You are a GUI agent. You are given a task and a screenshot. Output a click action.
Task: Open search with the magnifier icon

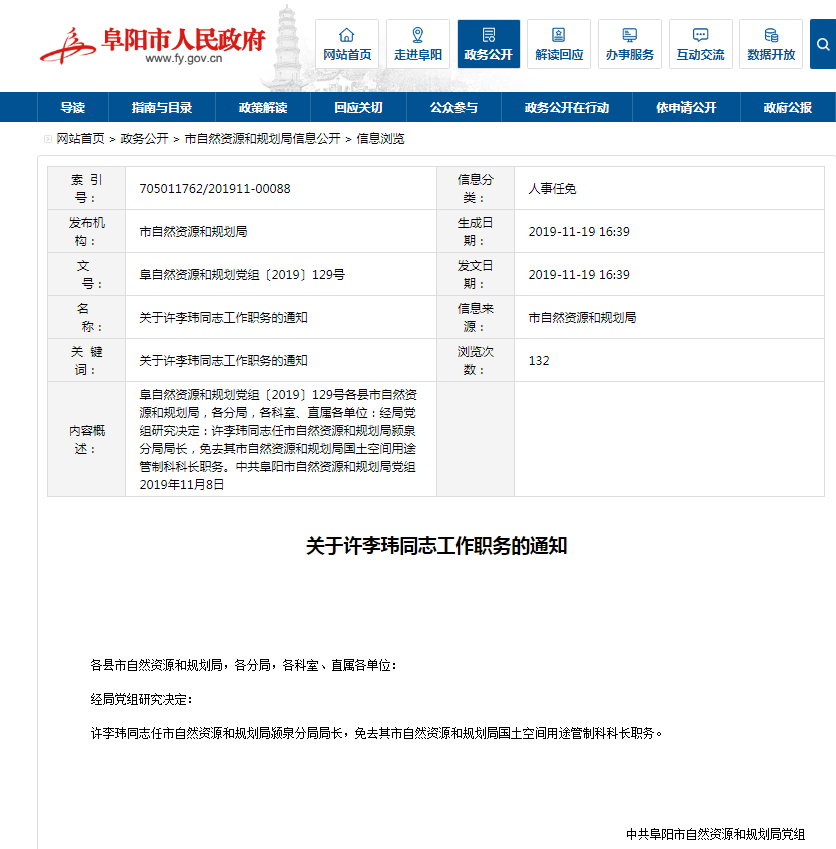823,44
